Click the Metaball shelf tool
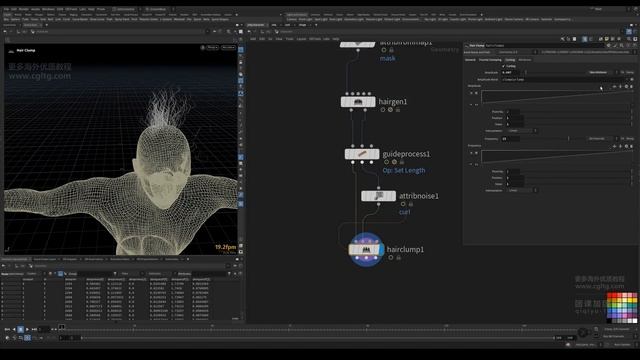640x360 pixels. click(x=179, y=19)
